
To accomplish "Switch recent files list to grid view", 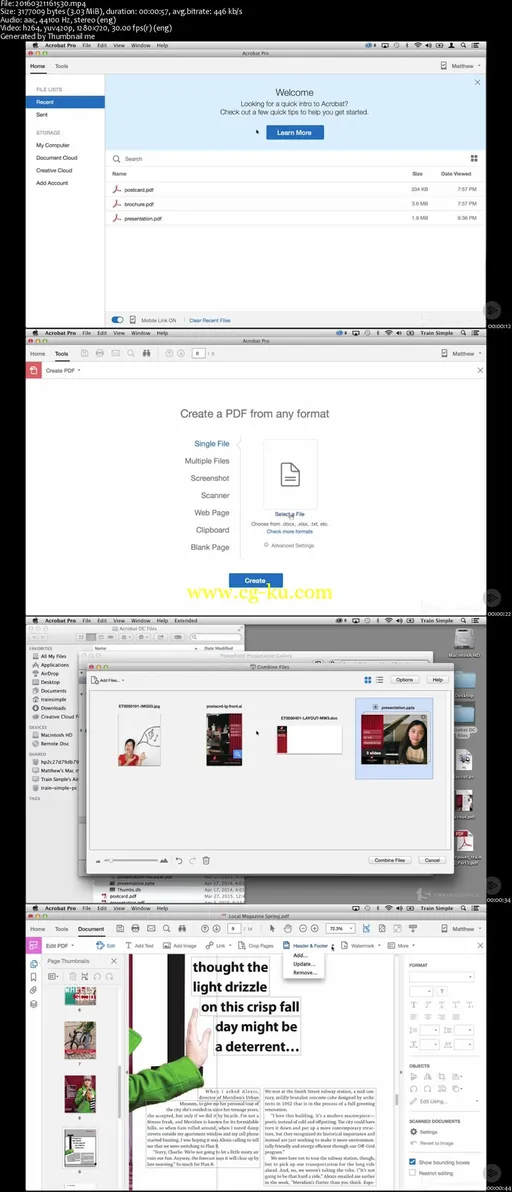I will 474,159.
